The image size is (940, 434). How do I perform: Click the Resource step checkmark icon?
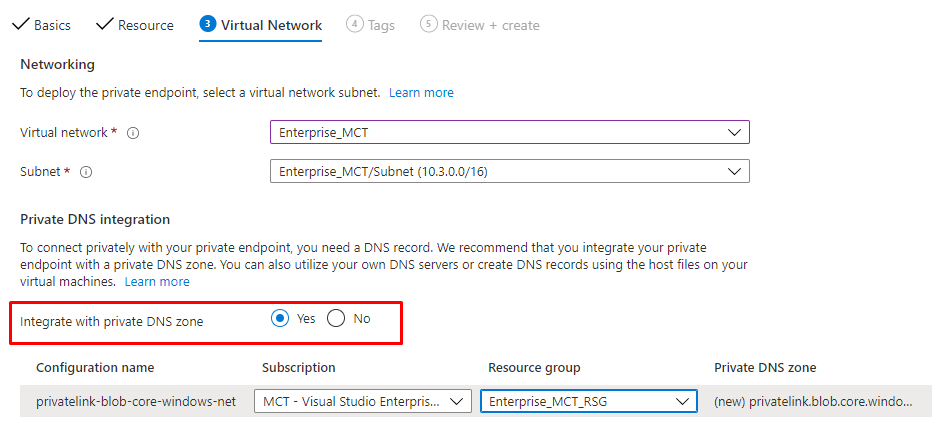[x=103, y=24]
